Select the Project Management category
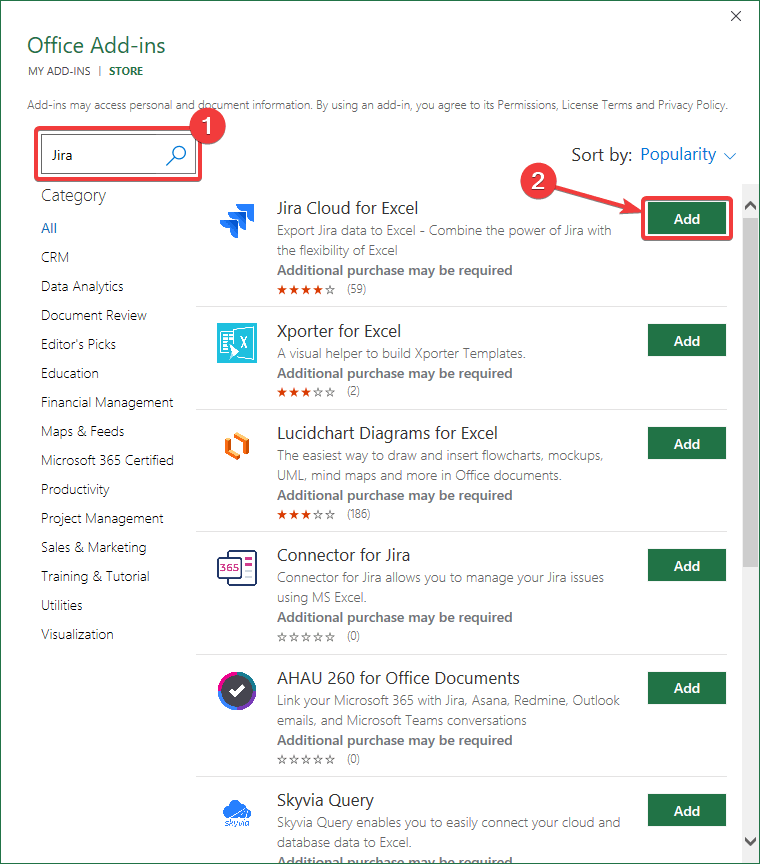The image size is (760, 864). (102, 519)
